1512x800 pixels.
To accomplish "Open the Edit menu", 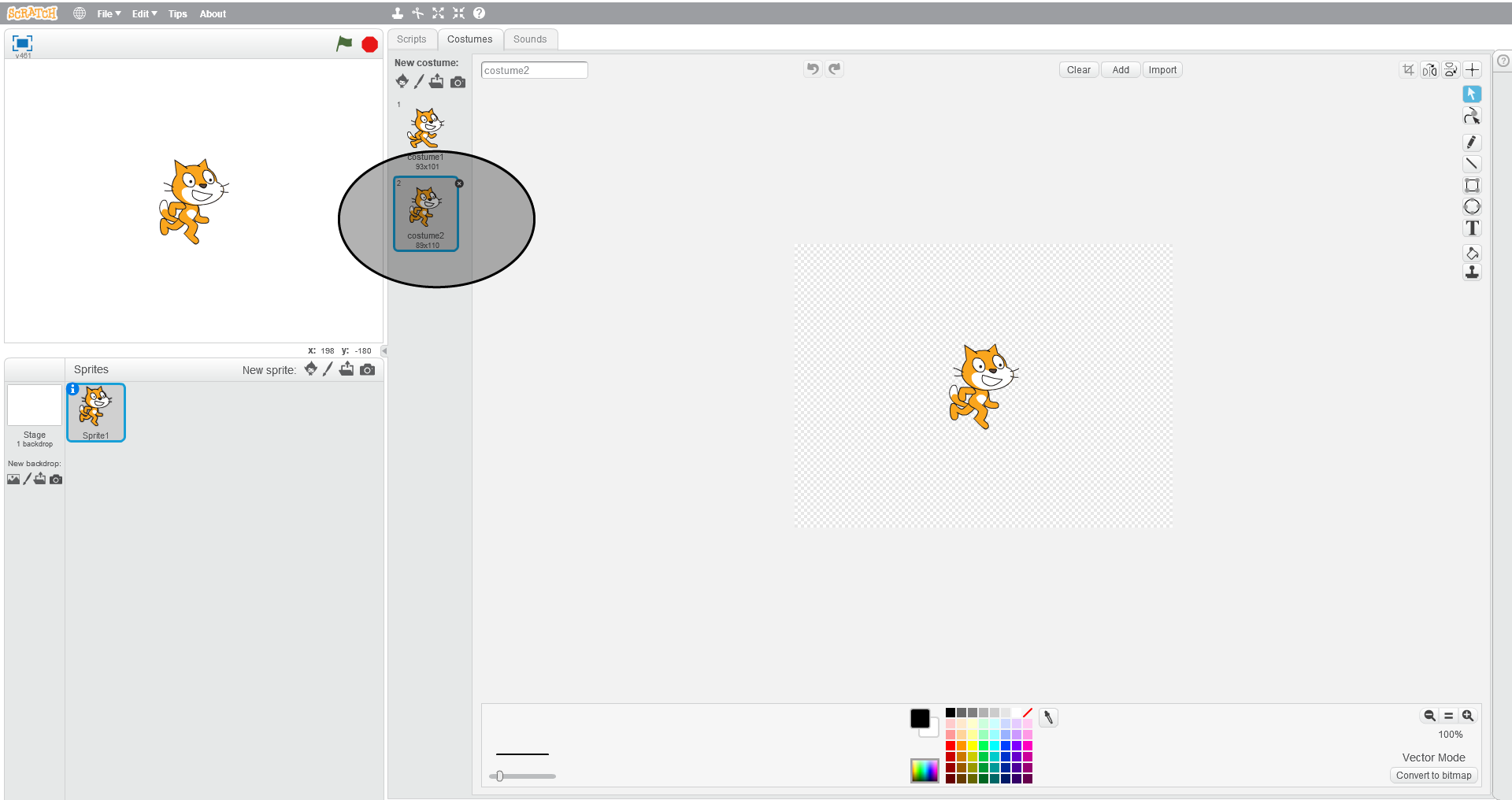I will (143, 13).
